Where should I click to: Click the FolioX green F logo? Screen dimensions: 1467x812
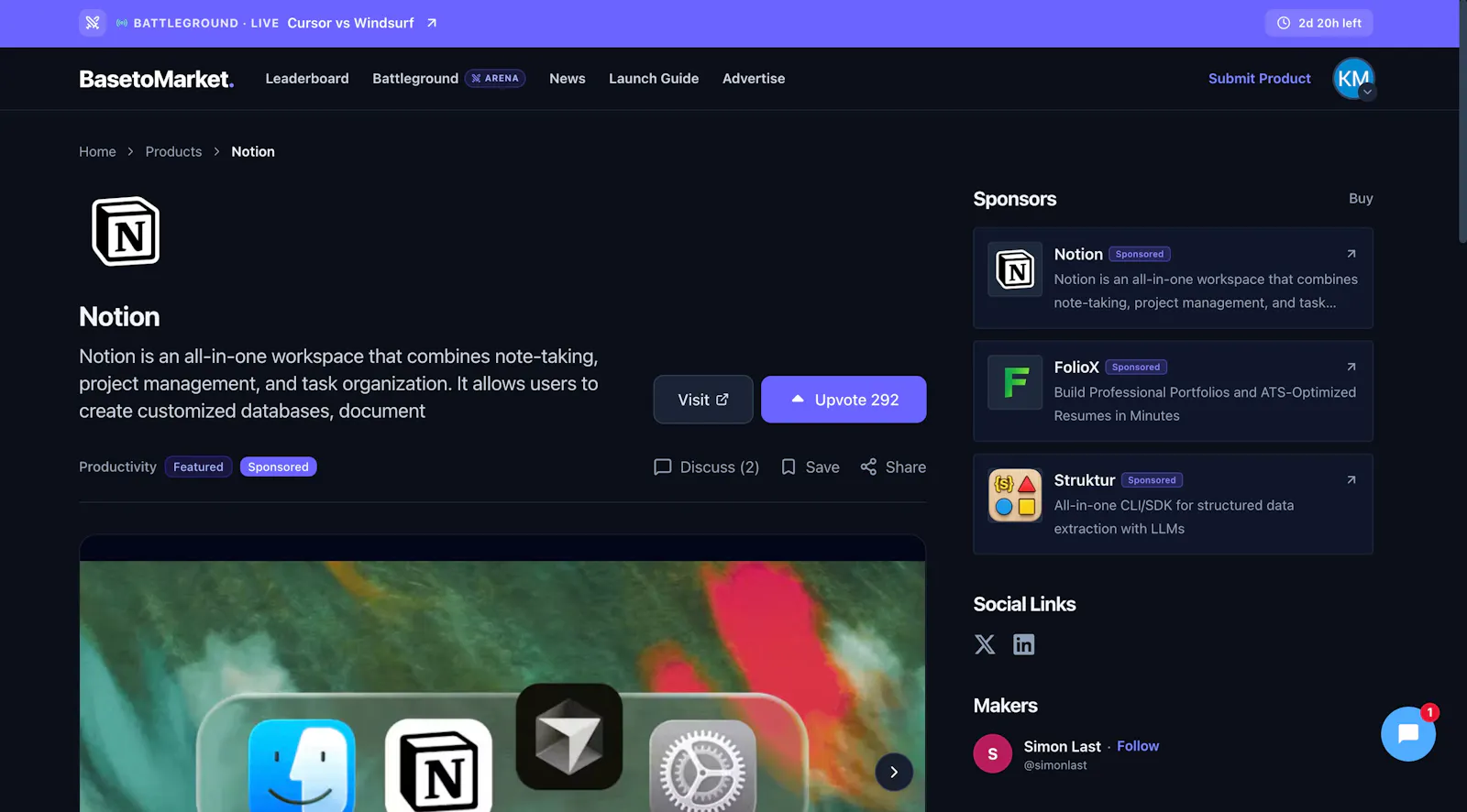(x=1015, y=382)
